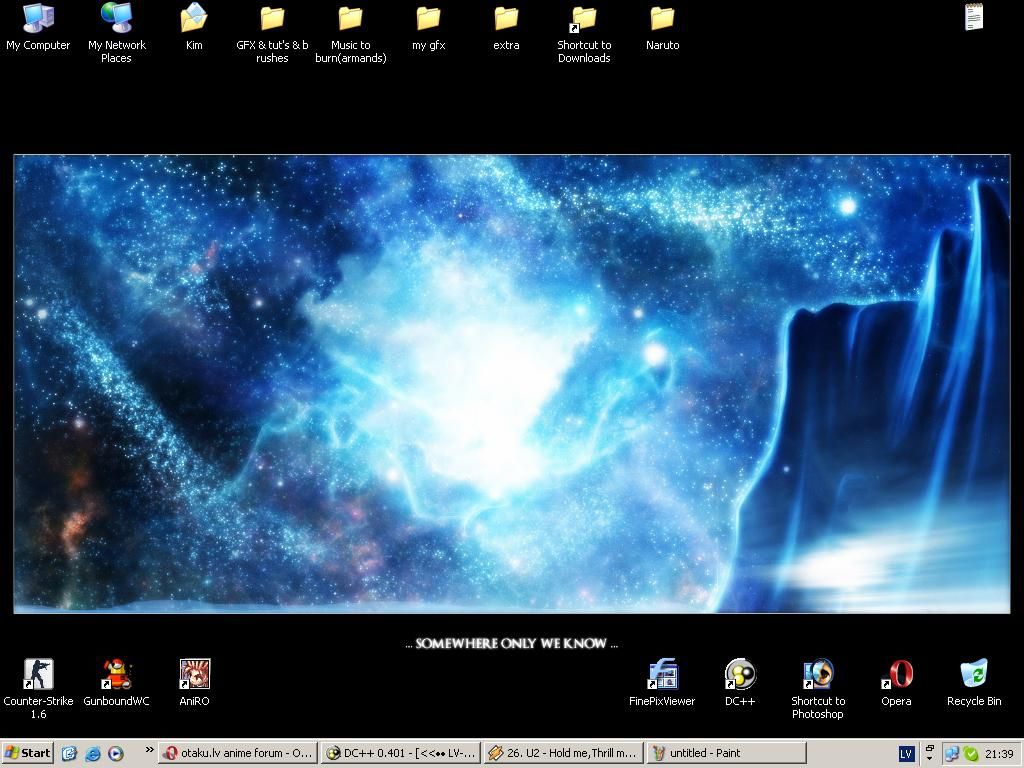Switch to otaku.lv anime forum Opera window

238,753
